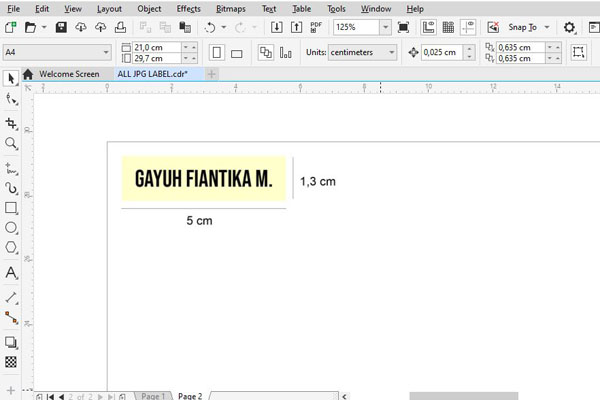Open the Bitmaps menu
This screenshot has height=400, width=600.
[231, 9]
